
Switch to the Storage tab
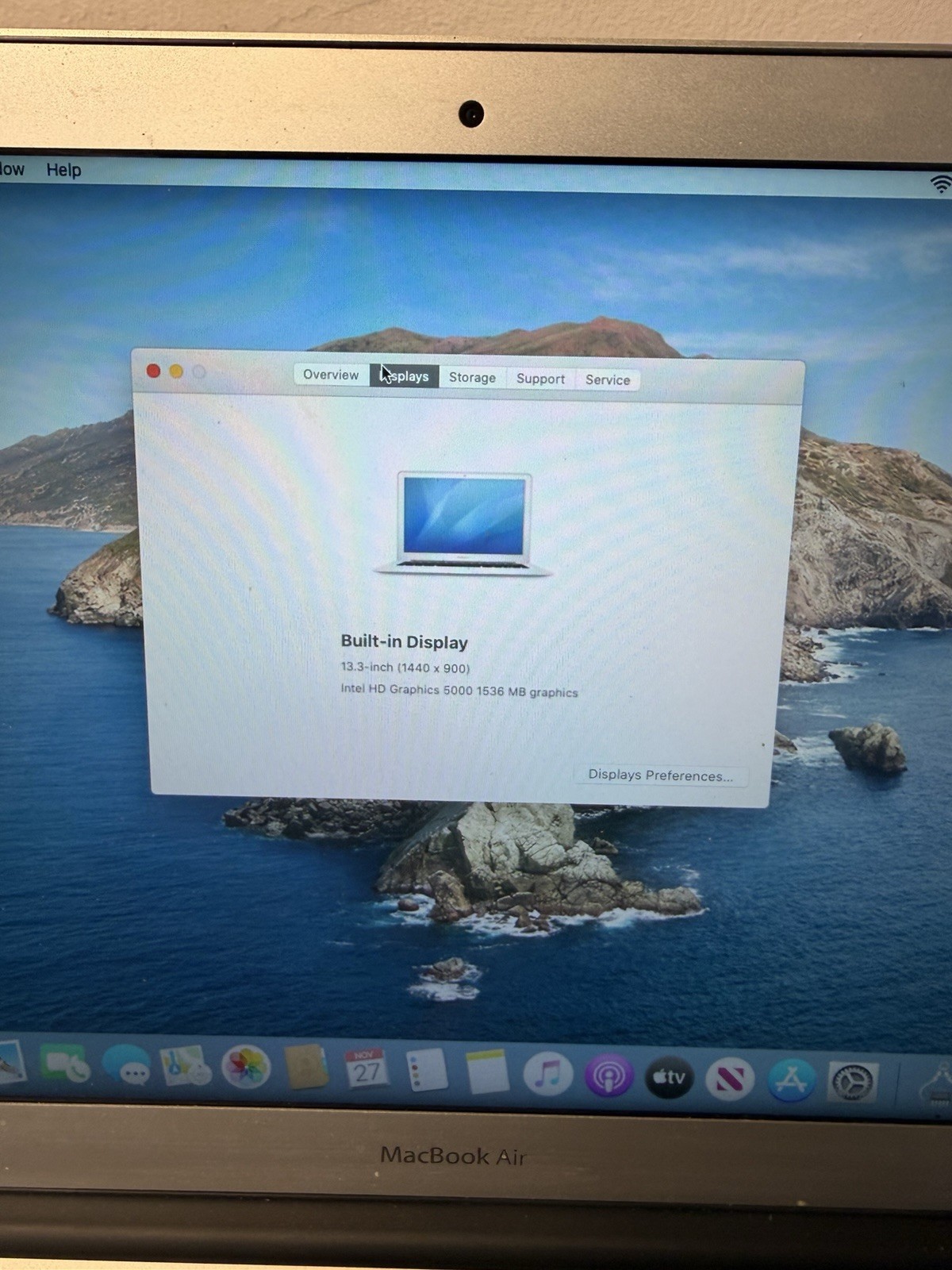click(472, 378)
